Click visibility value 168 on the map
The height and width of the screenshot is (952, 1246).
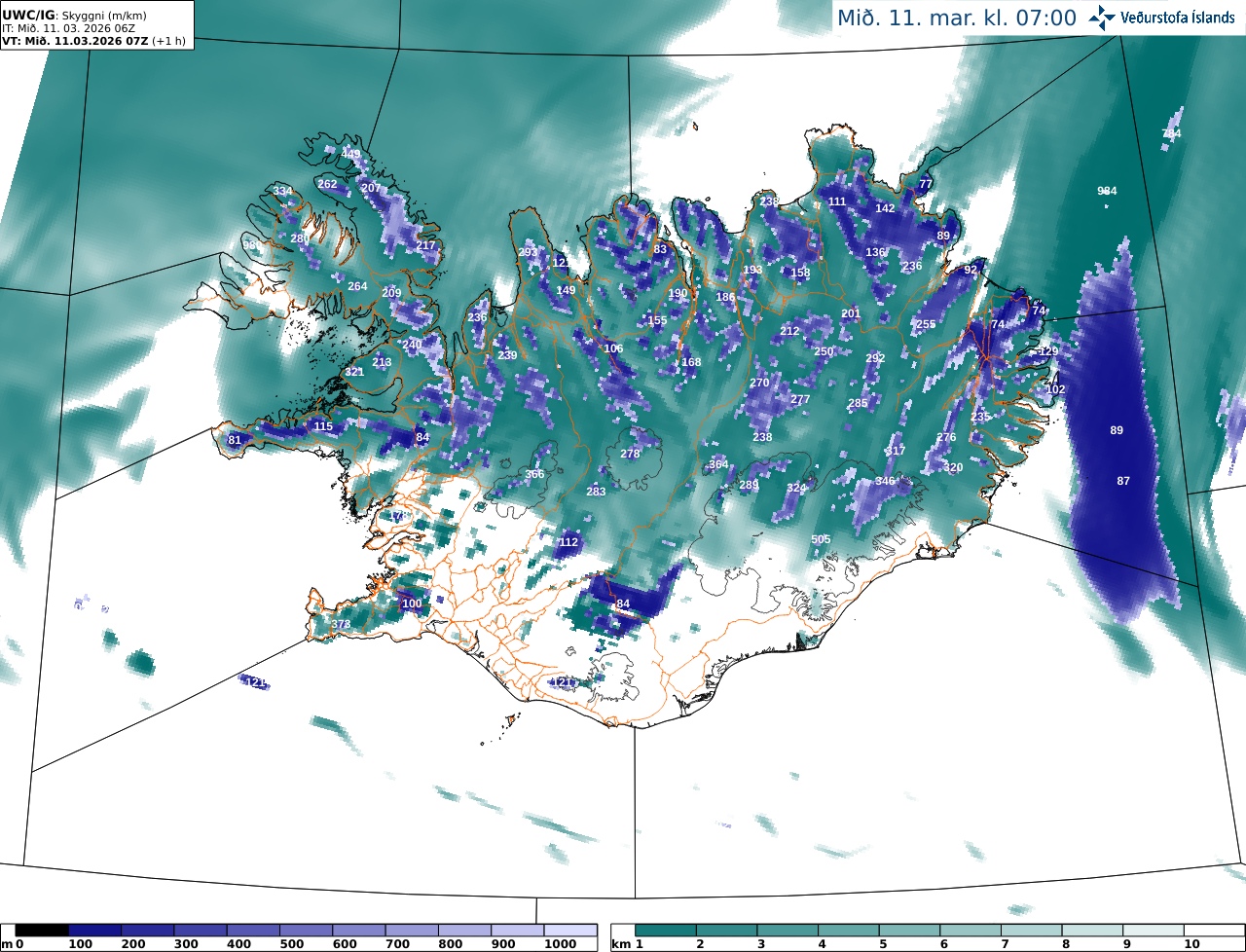point(691,362)
